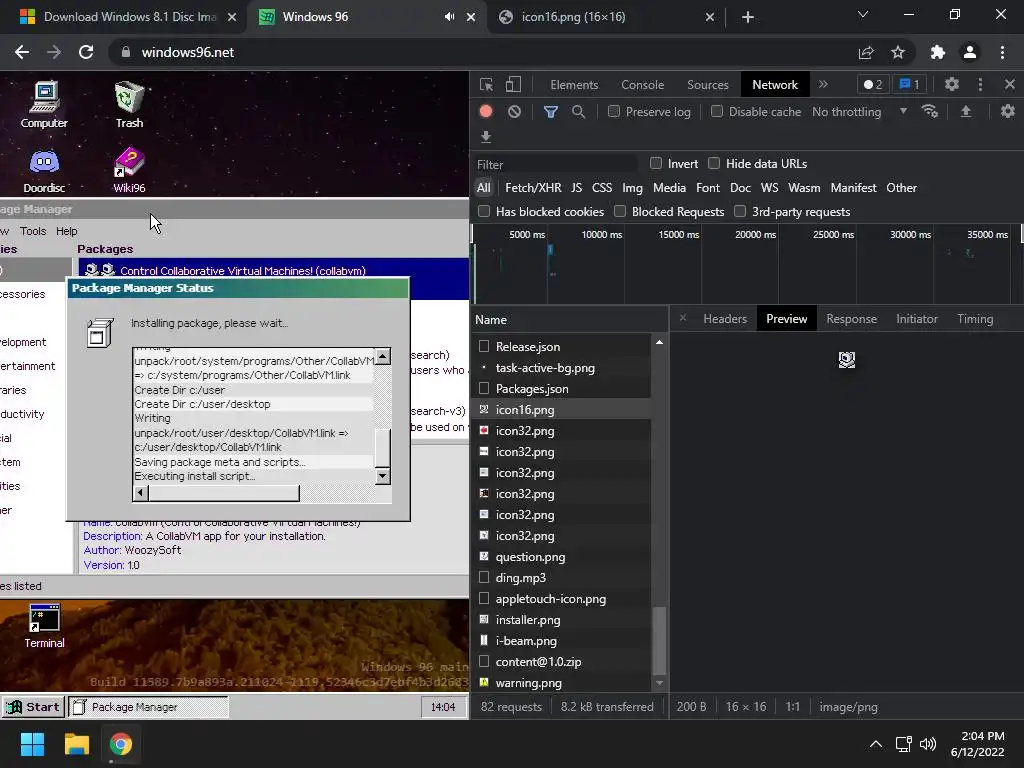Screen dimensions: 1024x768
Task: Click the share page icon
Action: pyautogui.click(x=866, y=52)
